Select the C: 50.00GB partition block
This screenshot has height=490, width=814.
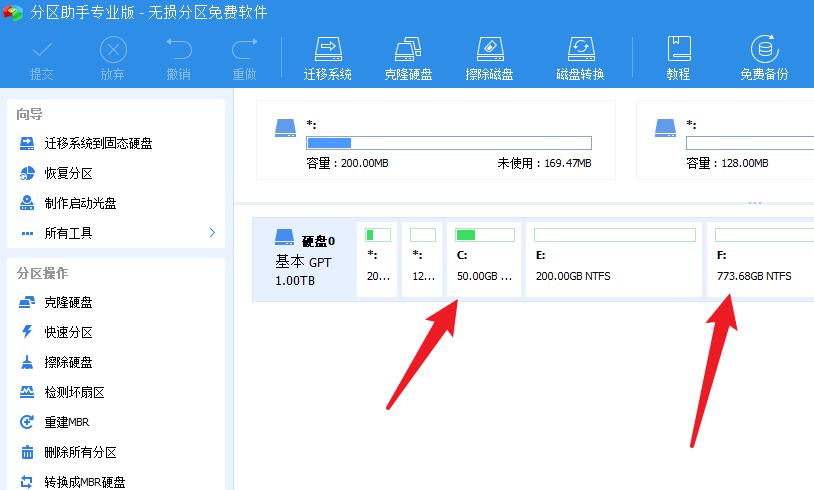coord(484,260)
